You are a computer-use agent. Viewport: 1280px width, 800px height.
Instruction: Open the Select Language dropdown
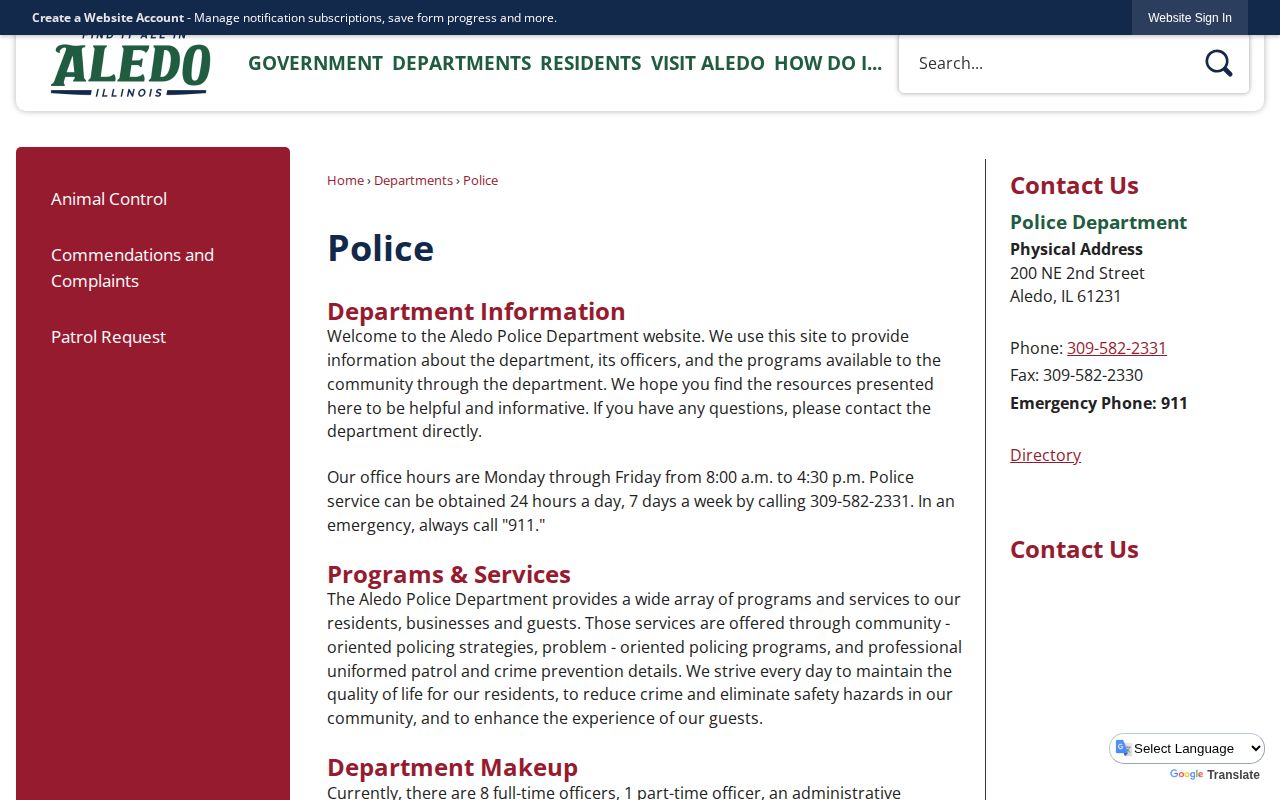tap(1187, 748)
